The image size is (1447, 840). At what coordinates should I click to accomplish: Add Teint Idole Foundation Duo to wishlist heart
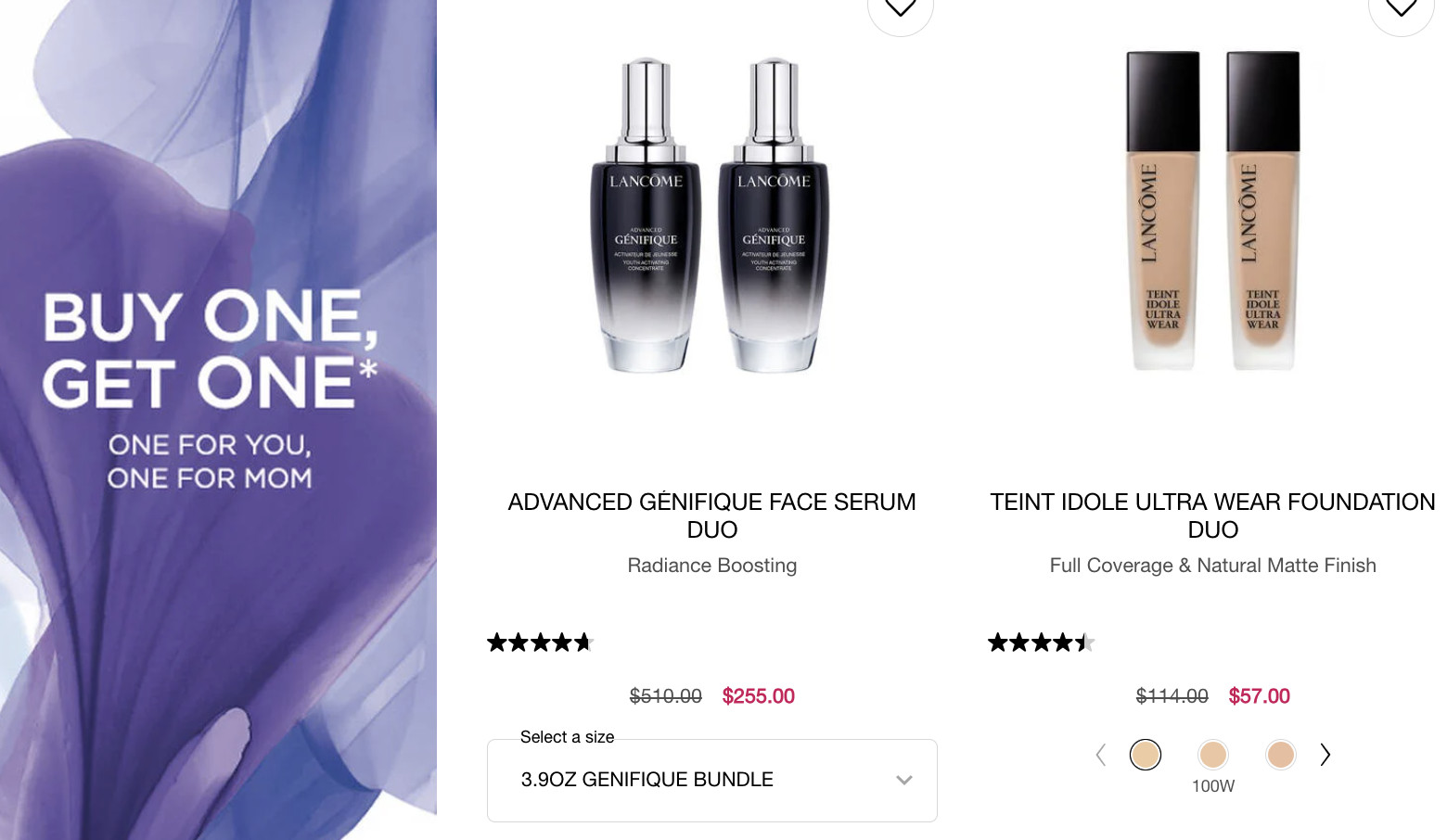pyautogui.click(x=1401, y=9)
